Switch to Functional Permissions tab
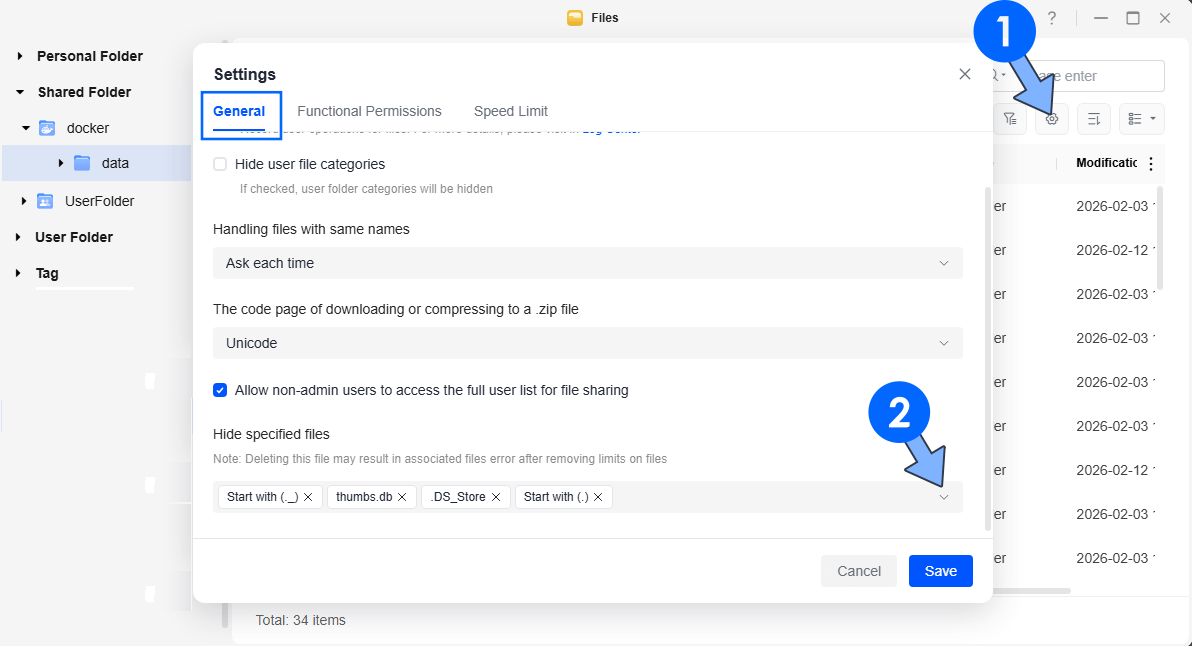The image size is (1192, 646). (369, 111)
